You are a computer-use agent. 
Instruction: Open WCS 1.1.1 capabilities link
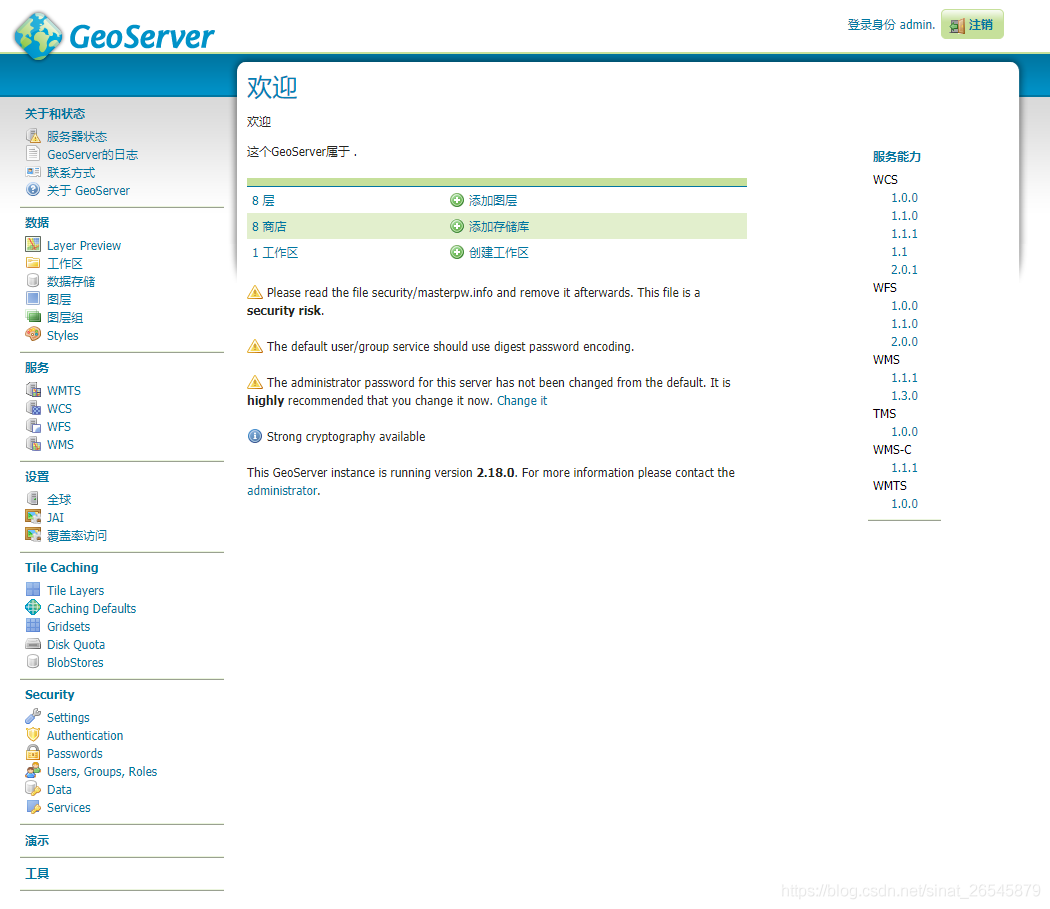click(x=904, y=234)
